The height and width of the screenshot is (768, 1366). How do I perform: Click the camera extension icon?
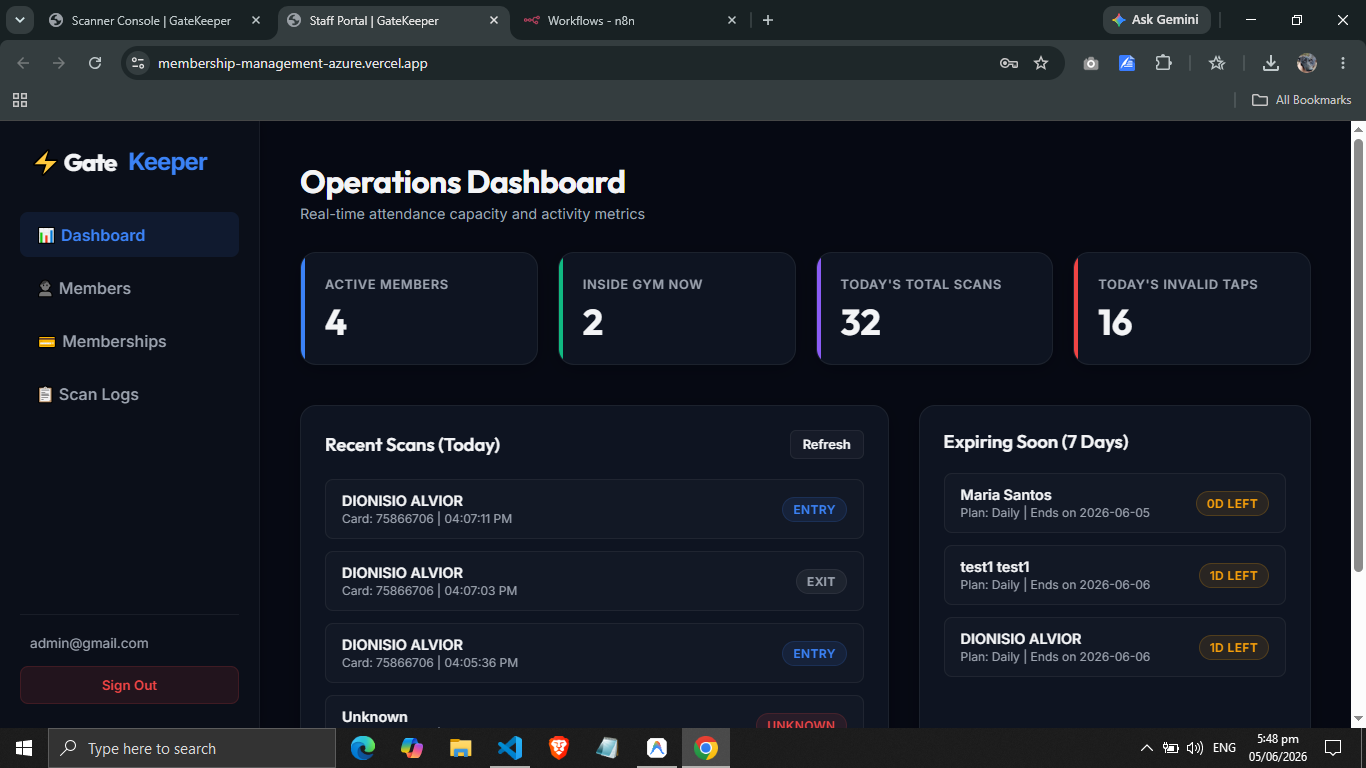click(1091, 63)
